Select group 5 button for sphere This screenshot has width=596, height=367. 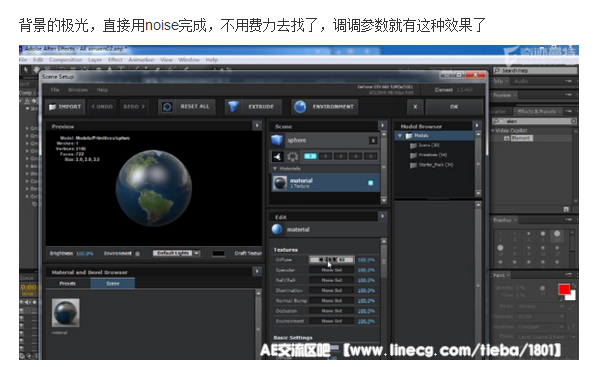371,156
